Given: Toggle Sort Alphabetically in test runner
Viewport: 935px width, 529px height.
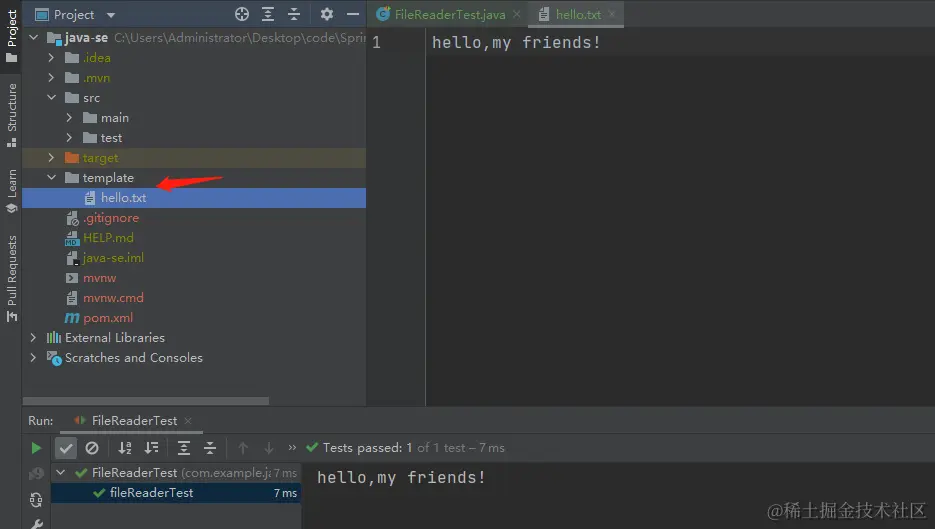Looking at the screenshot, I should tap(125, 448).
